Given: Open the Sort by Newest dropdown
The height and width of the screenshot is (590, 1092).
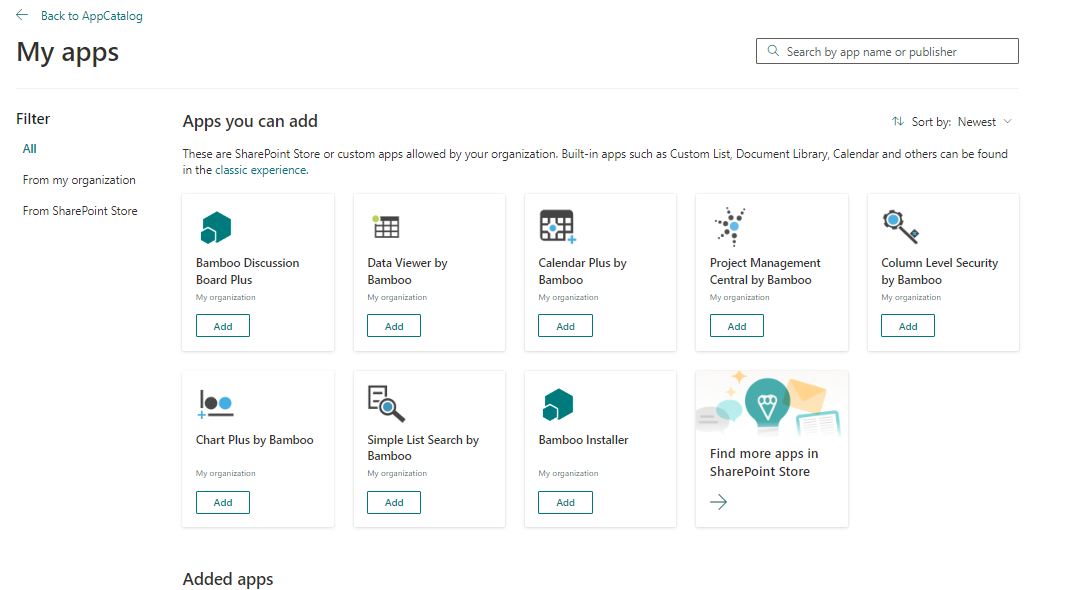Looking at the screenshot, I should [x=952, y=121].
